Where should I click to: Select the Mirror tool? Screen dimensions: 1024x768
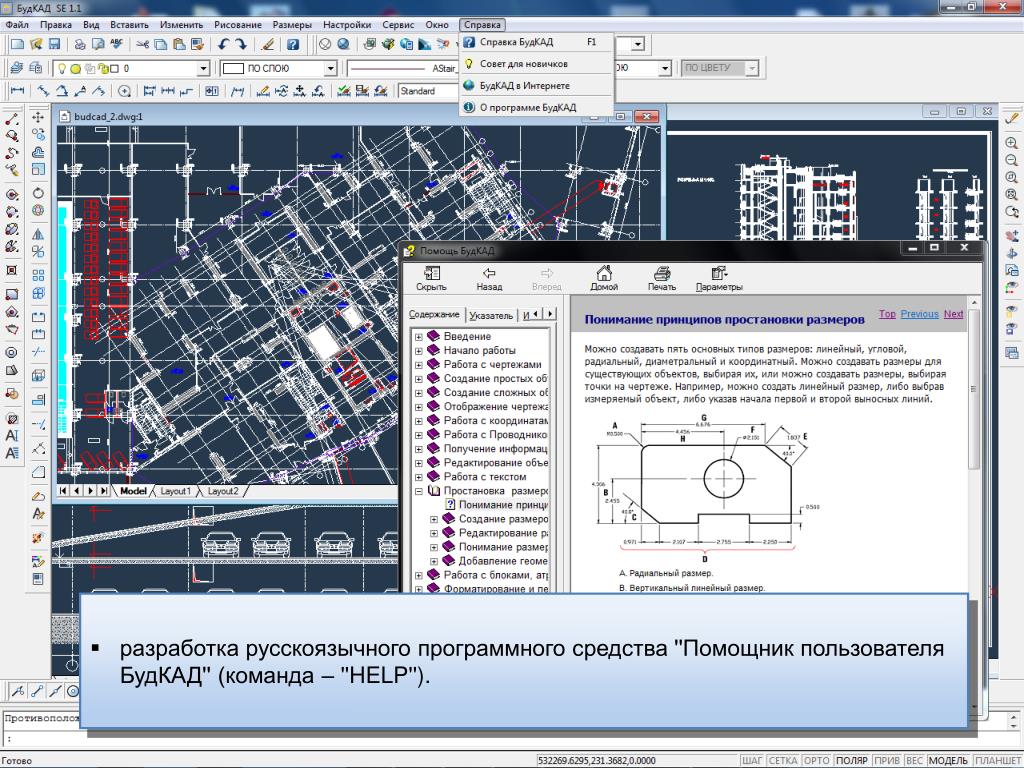[39, 234]
